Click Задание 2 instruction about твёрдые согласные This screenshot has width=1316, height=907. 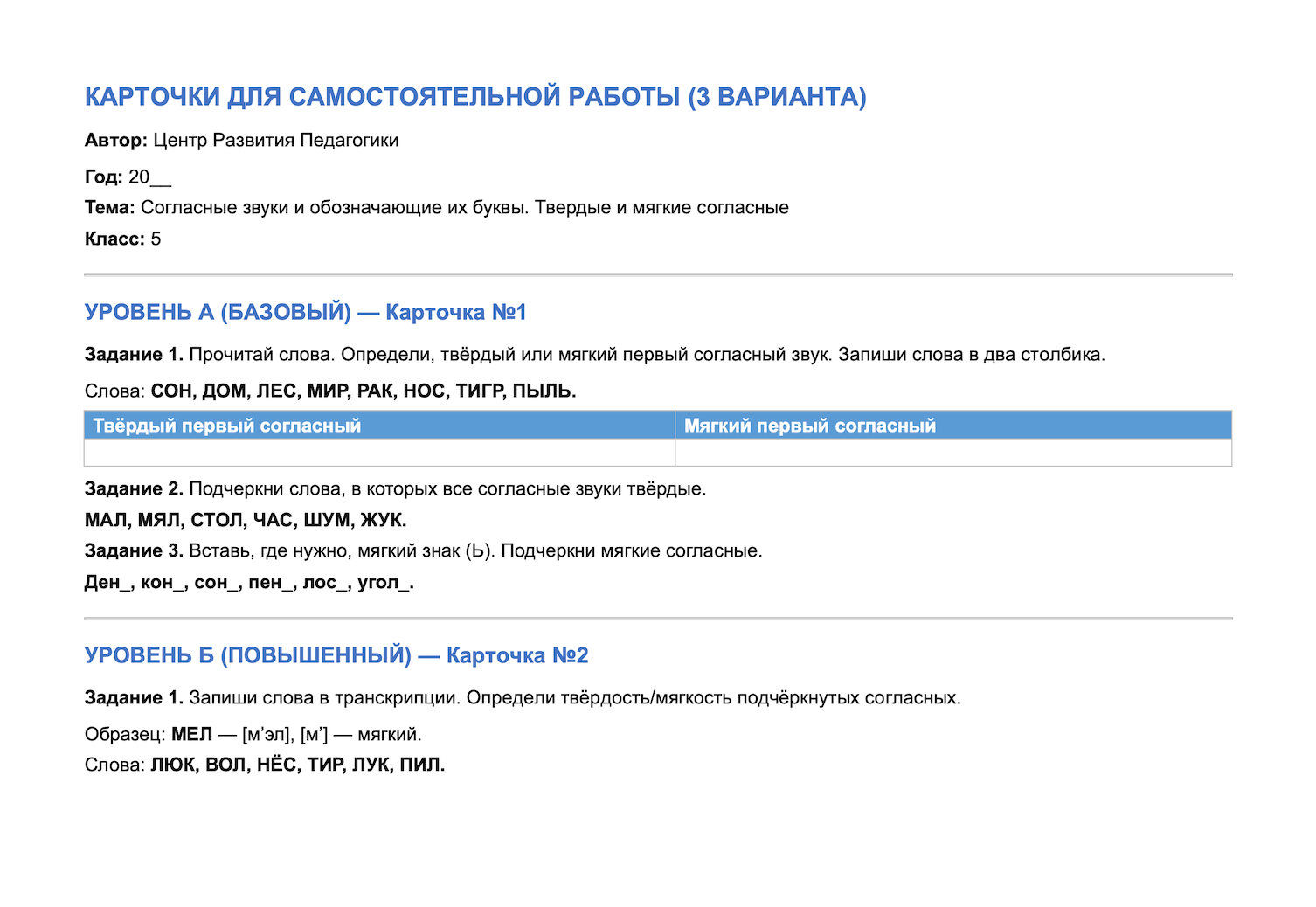[395, 489]
